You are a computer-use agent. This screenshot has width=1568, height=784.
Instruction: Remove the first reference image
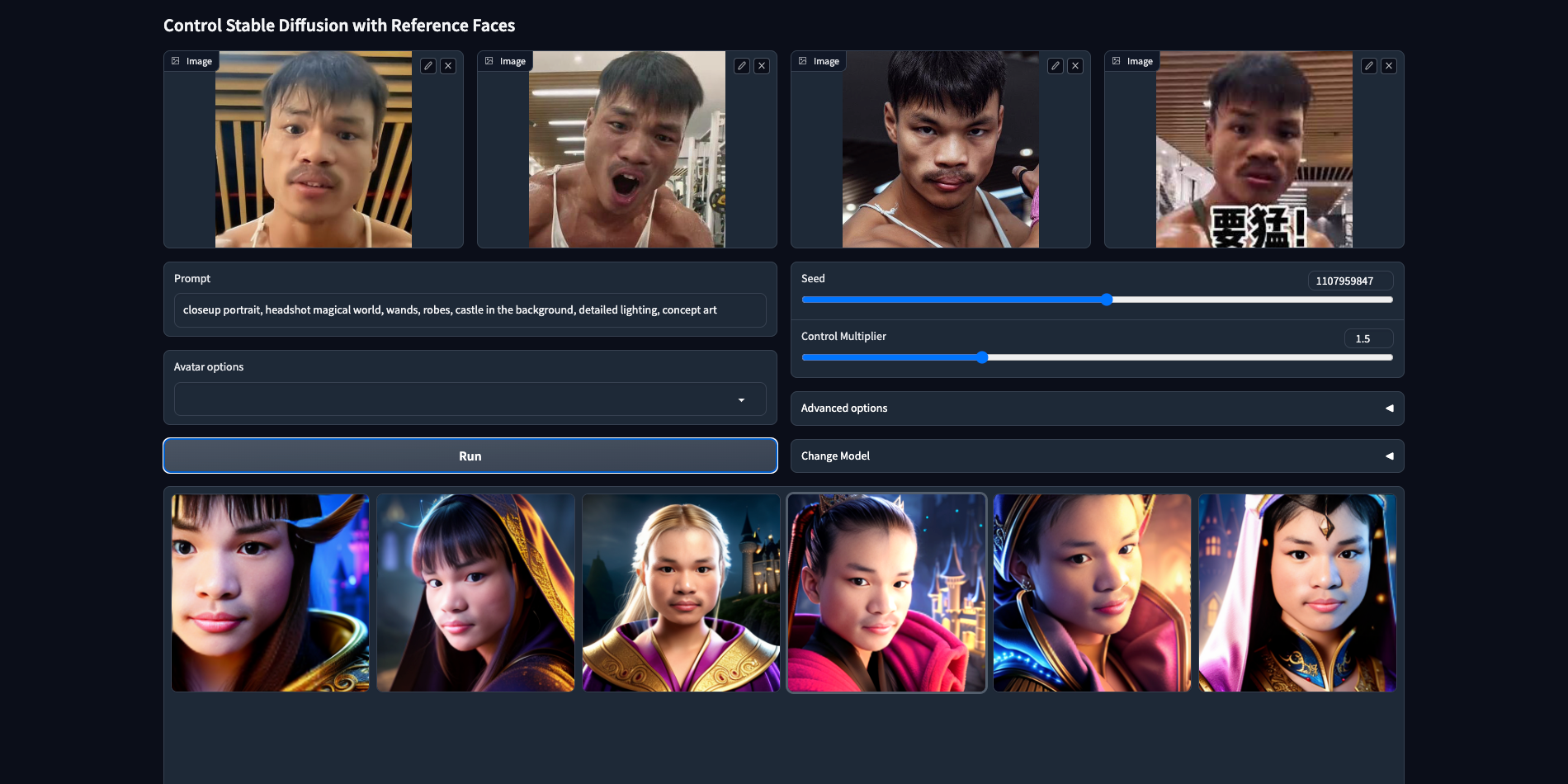click(448, 66)
